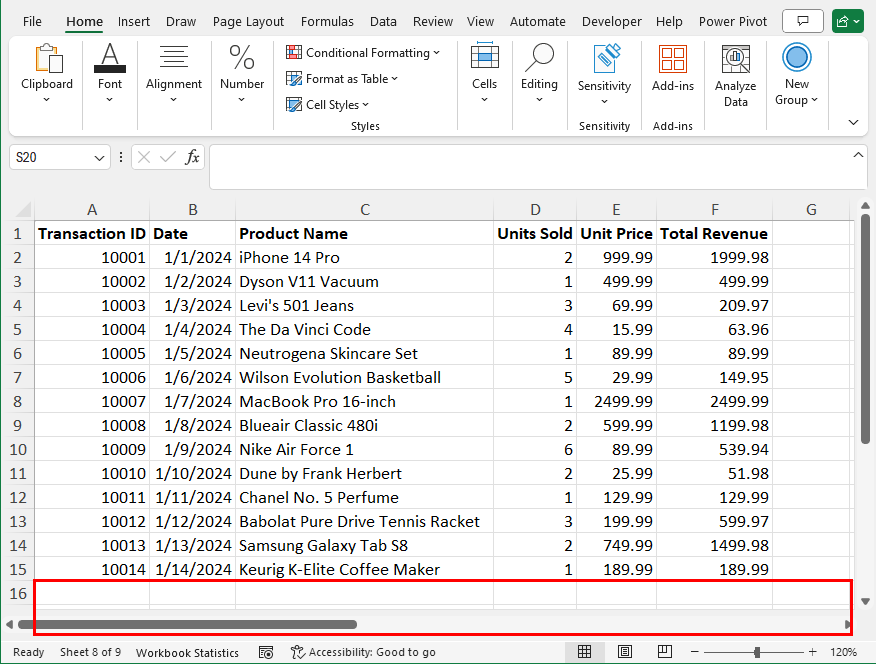876x664 pixels.
Task: Open Conditional Formatting menu
Action: [363, 52]
